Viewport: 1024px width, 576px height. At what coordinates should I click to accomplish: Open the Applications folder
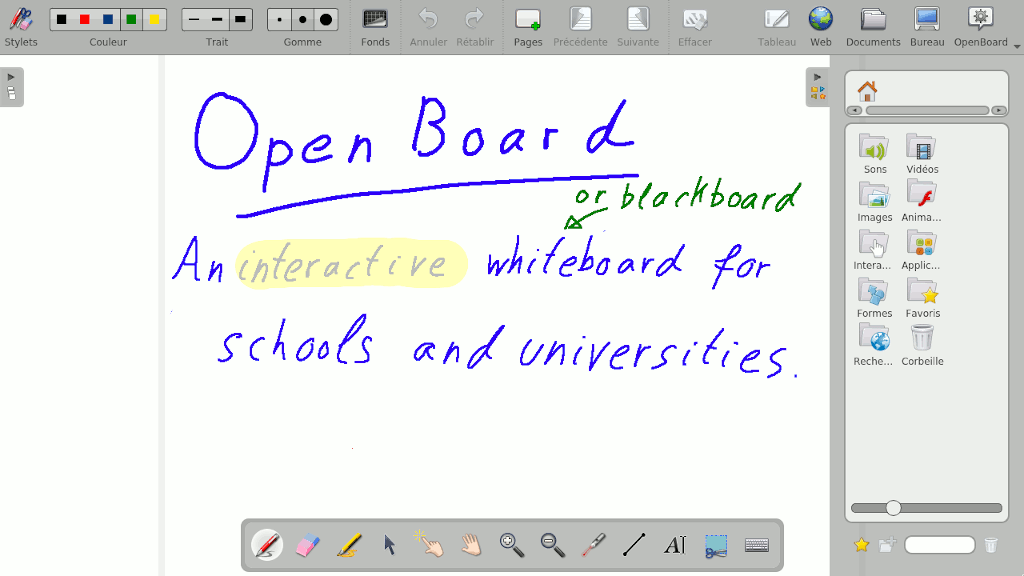[x=921, y=250]
